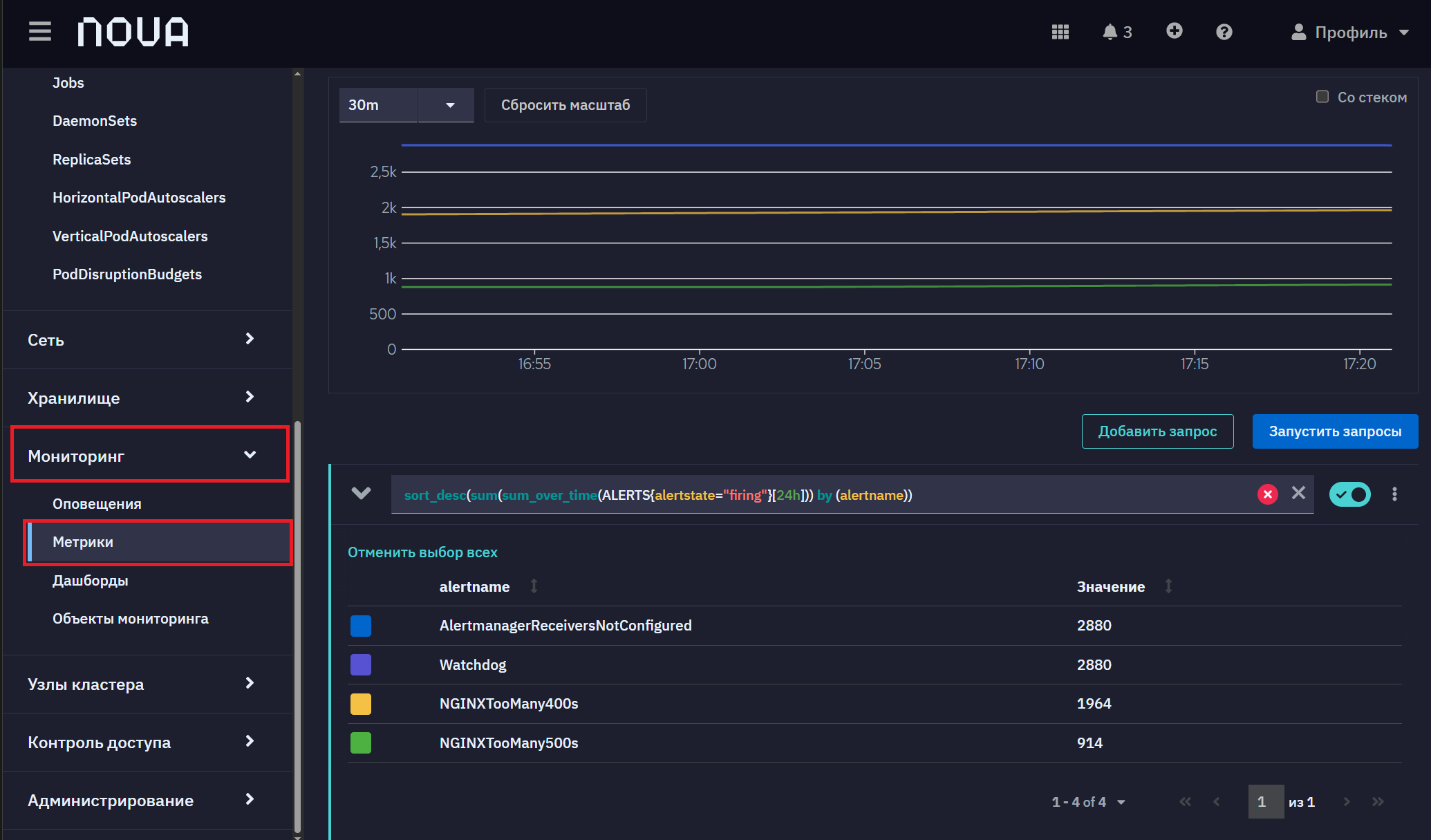Viewport: 1431px width, 840px height.
Task: Remove the query with gray X
Action: 1298,493
